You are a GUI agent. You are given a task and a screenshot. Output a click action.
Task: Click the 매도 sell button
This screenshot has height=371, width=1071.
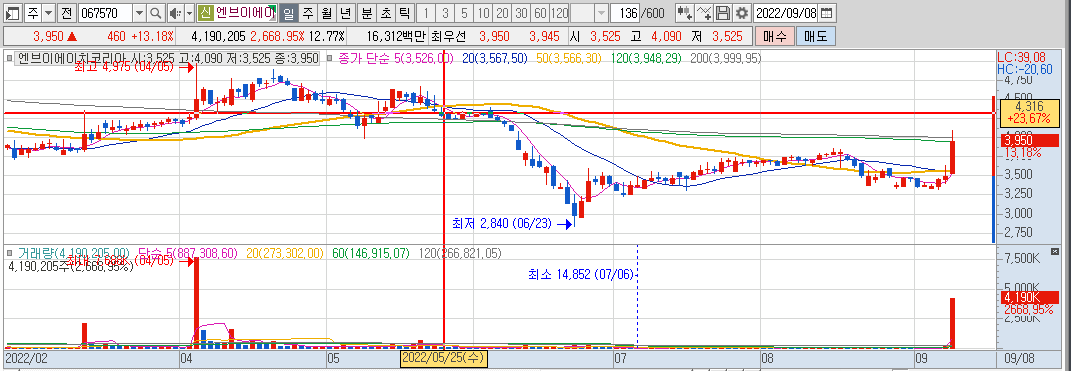815,36
